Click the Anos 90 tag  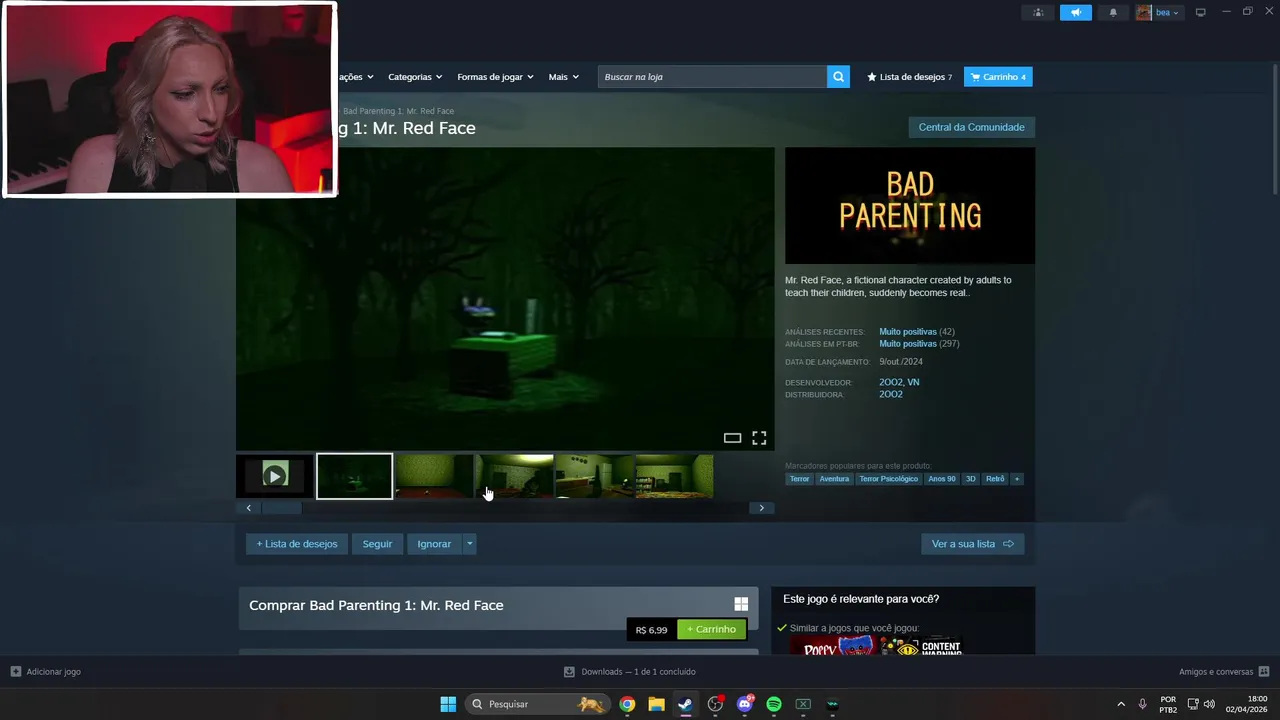(x=941, y=479)
